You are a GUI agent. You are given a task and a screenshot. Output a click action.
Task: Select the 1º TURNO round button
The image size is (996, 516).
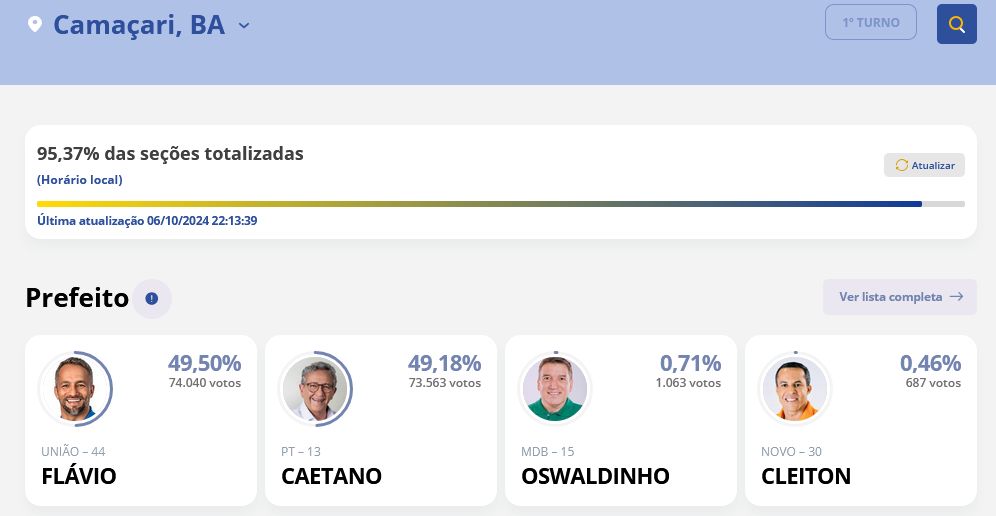[870, 22]
